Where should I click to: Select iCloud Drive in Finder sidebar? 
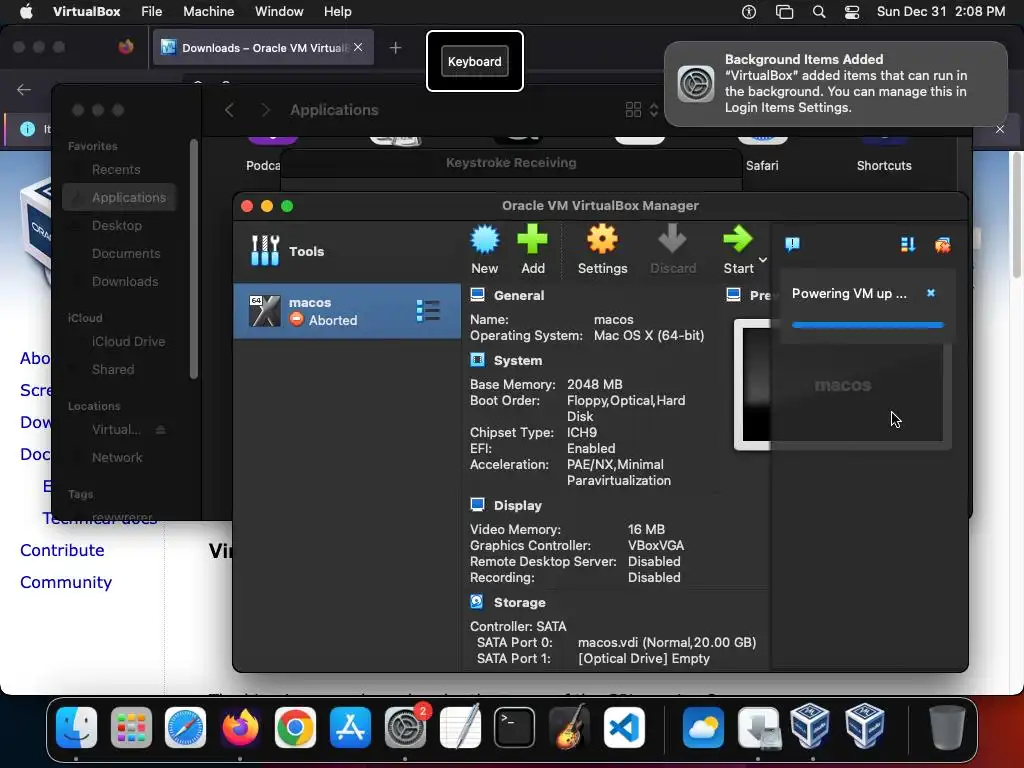pos(128,341)
